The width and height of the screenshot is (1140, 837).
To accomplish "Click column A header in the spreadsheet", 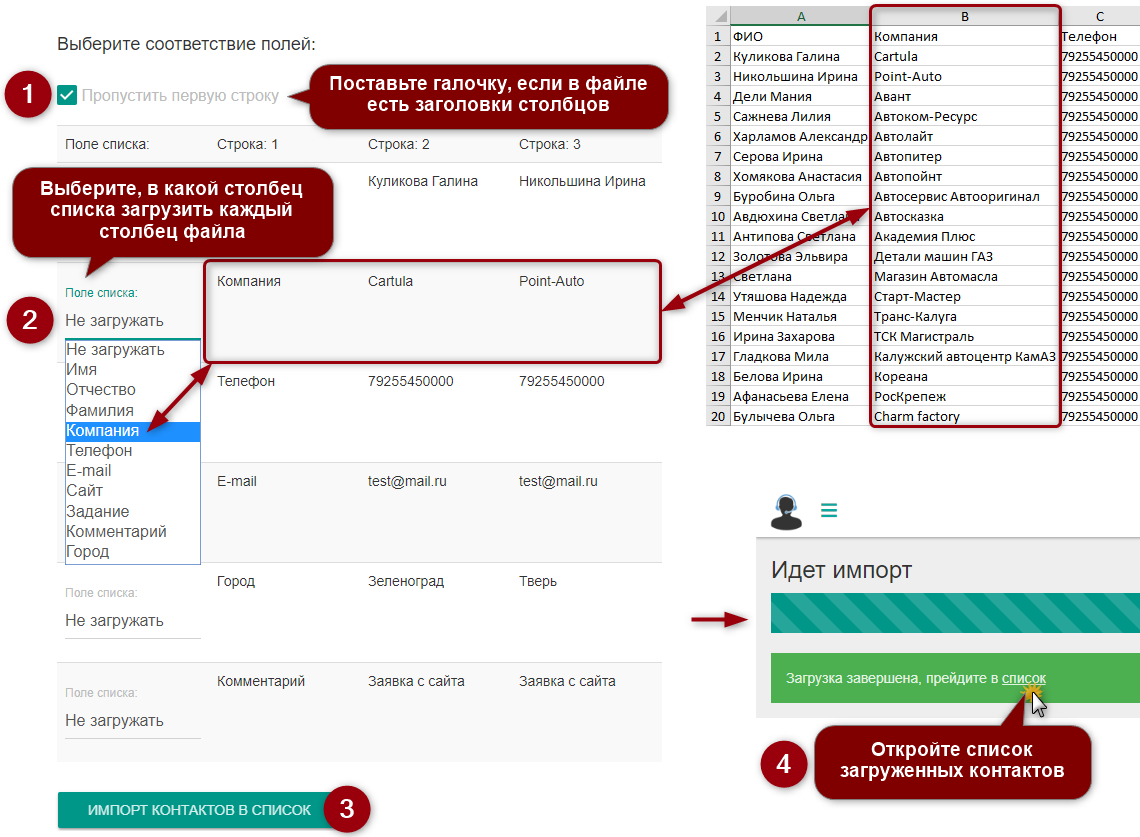I will coord(800,16).
